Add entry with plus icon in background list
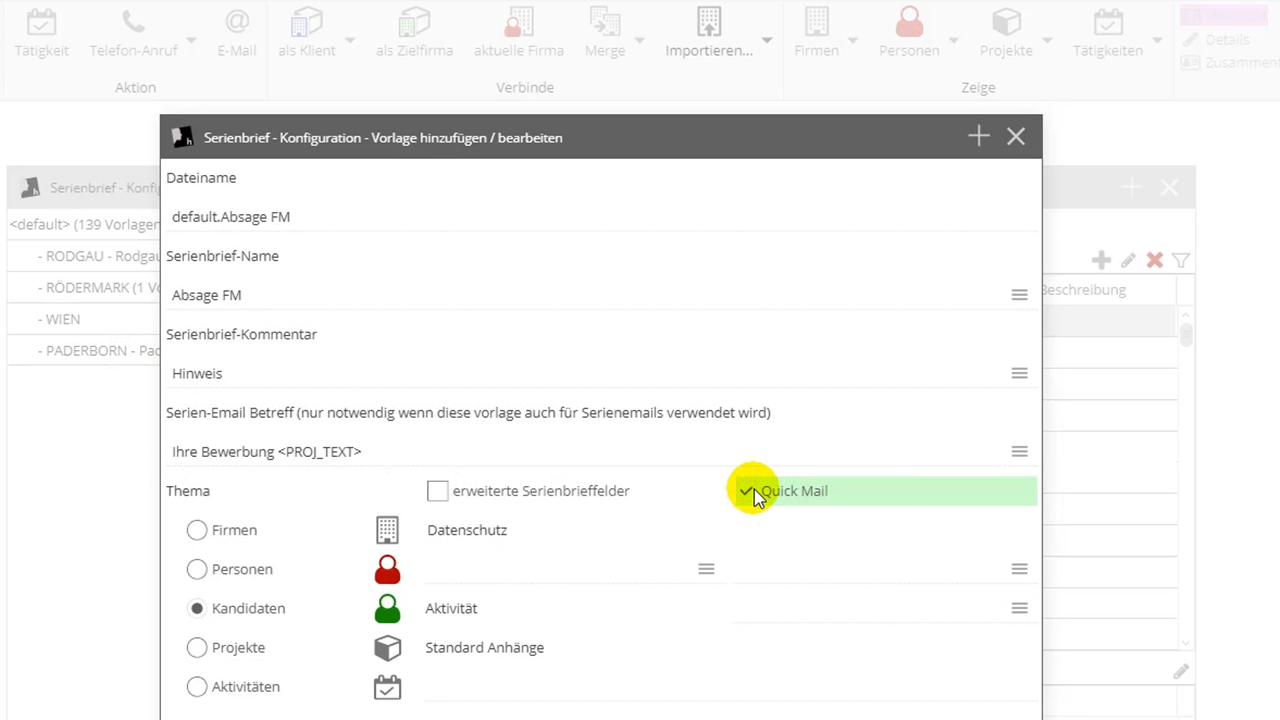The width and height of the screenshot is (1280, 720). (1101, 260)
